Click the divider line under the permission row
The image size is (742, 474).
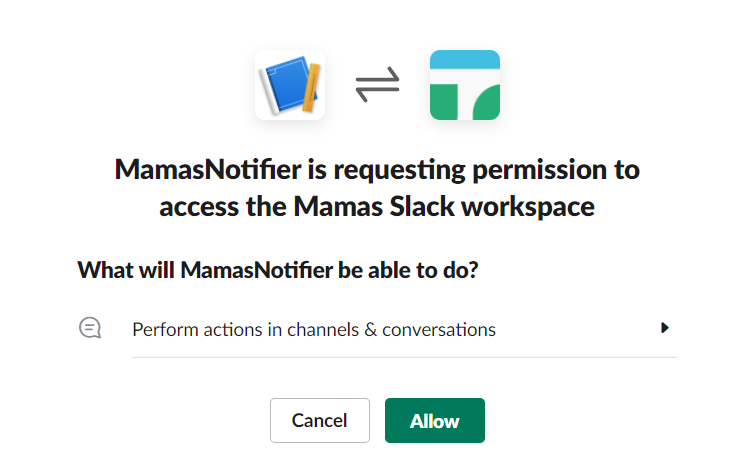pos(404,357)
